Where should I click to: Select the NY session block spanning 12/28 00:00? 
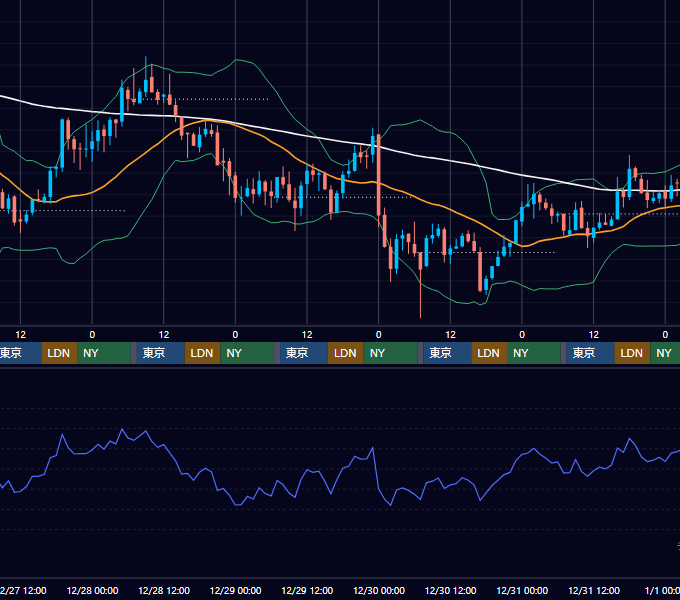tap(104, 353)
